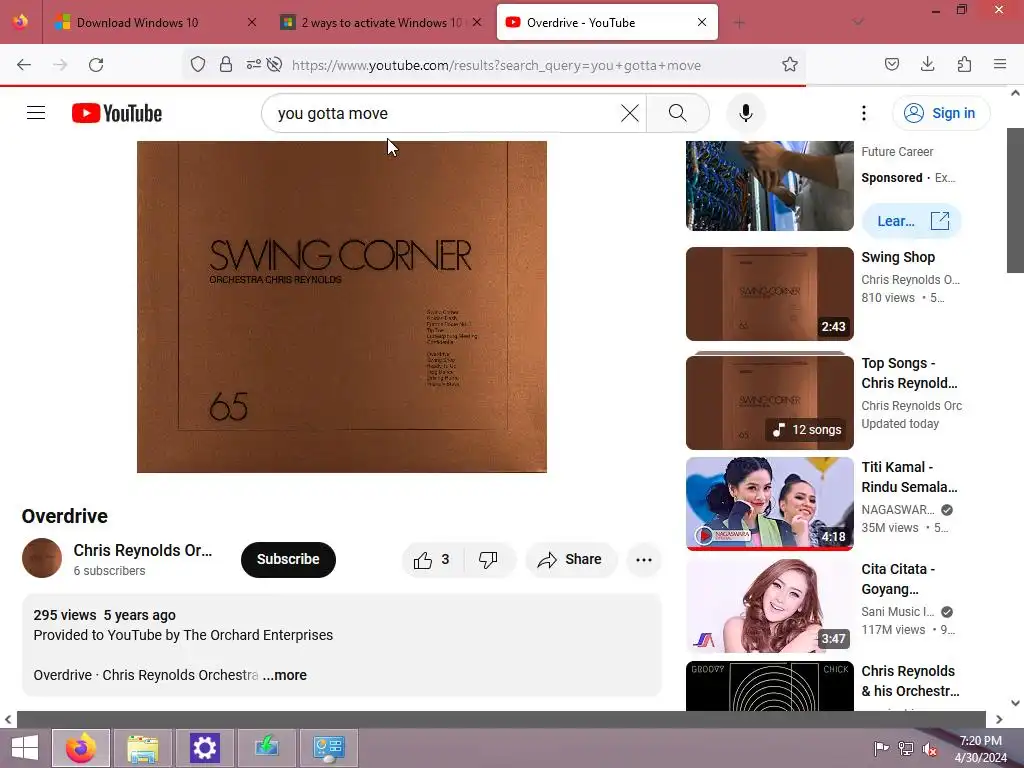Clear the search query with the X icon
The image size is (1024, 768).
click(x=630, y=113)
